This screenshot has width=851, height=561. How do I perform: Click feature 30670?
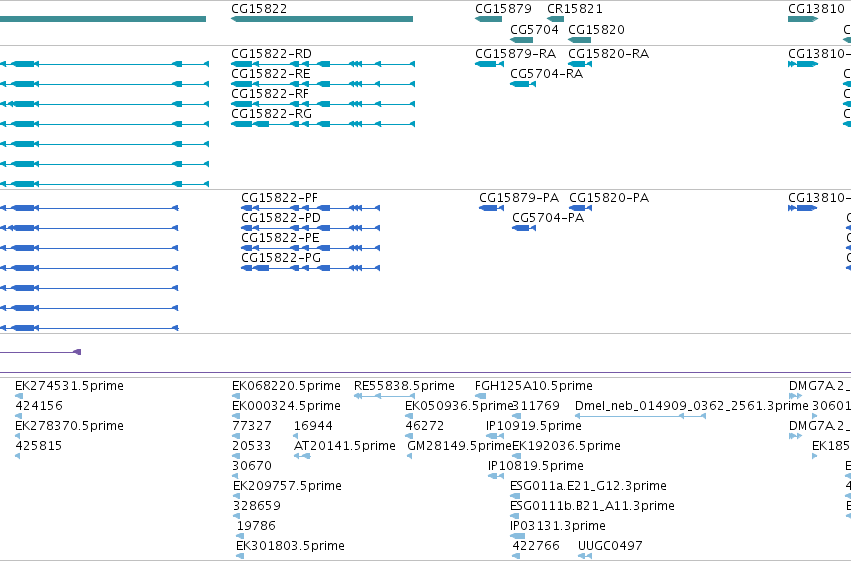click(x=235, y=476)
